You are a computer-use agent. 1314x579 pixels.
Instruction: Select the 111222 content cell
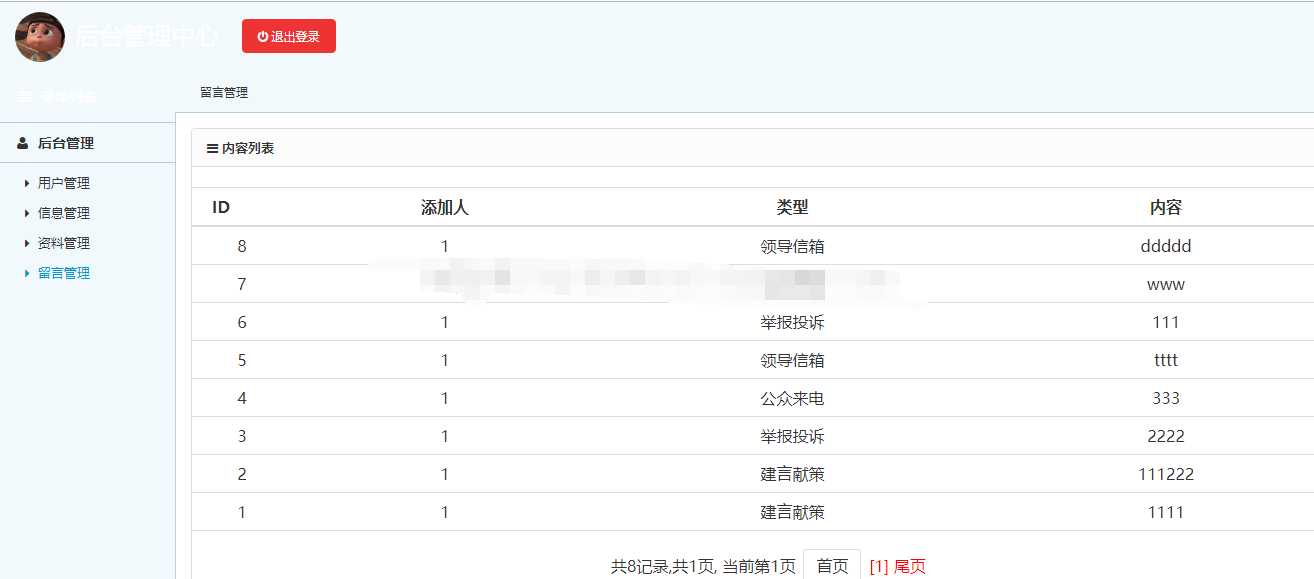[x=1166, y=474]
